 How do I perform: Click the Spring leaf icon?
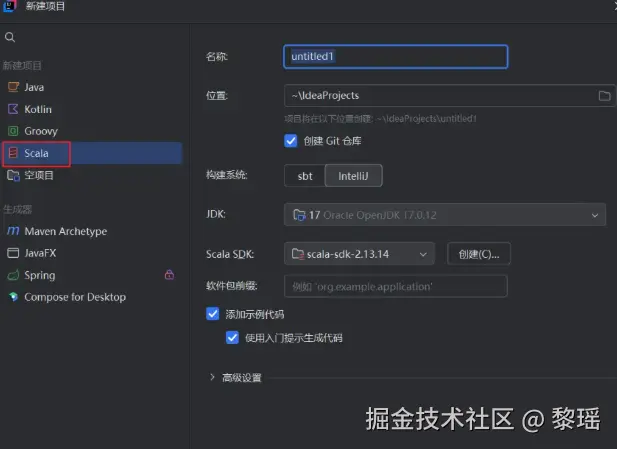click(x=13, y=275)
